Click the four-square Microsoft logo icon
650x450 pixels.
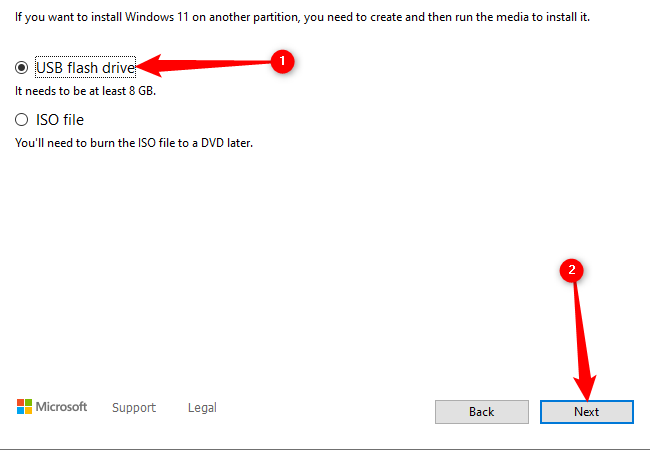tap(25, 407)
